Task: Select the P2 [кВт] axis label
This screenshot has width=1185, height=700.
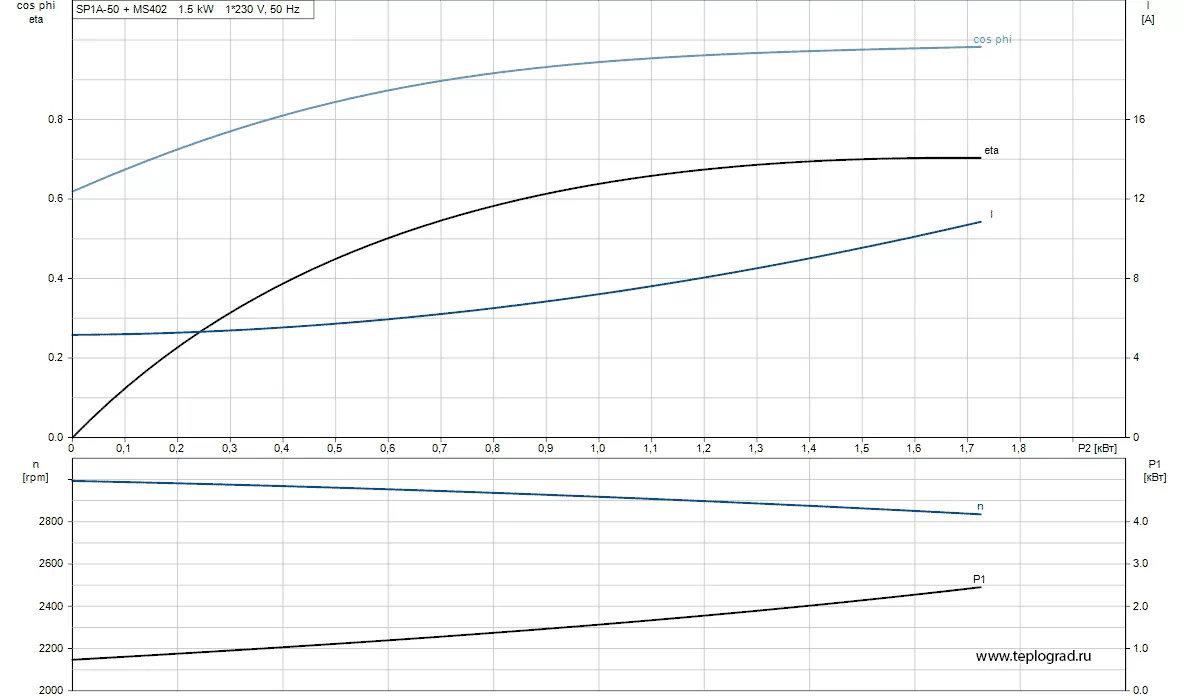Action: (x=1097, y=448)
